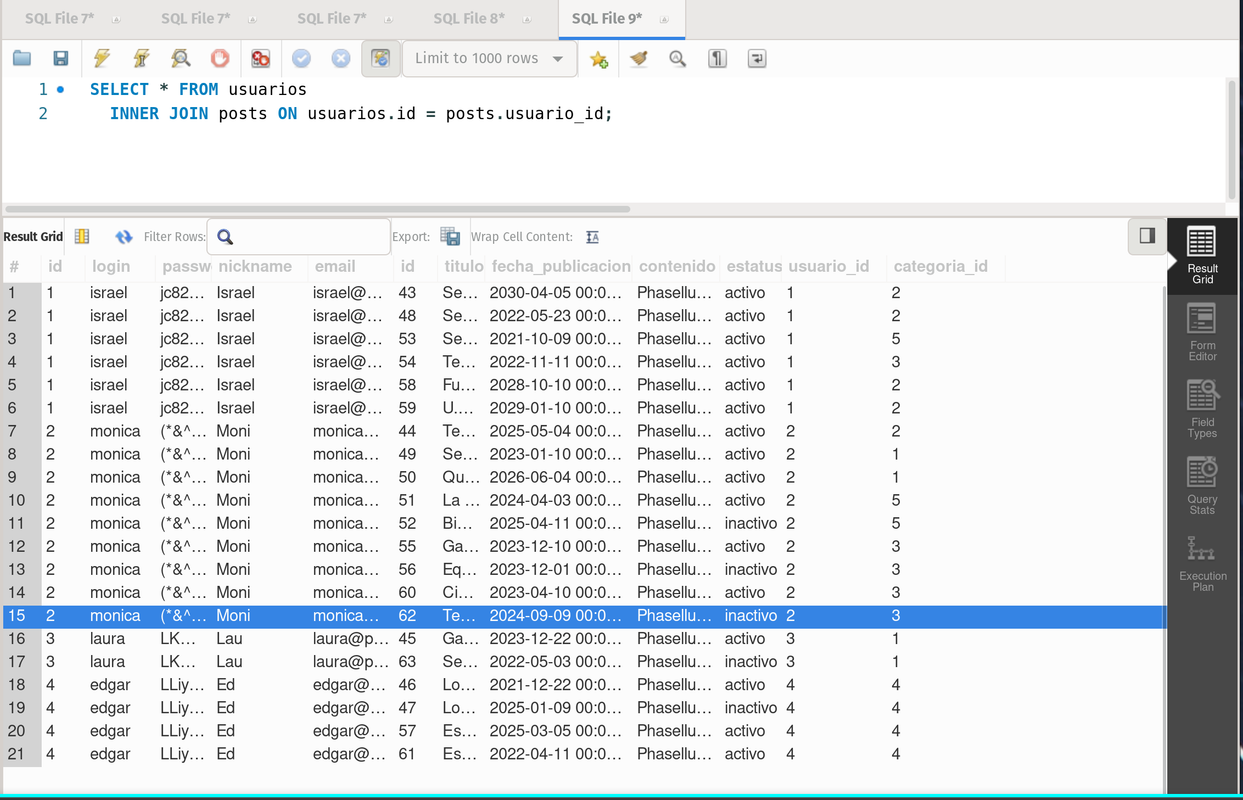
Task: View the Execution Plan panel
Action: pyautogui.click(x=1202, y=564)
